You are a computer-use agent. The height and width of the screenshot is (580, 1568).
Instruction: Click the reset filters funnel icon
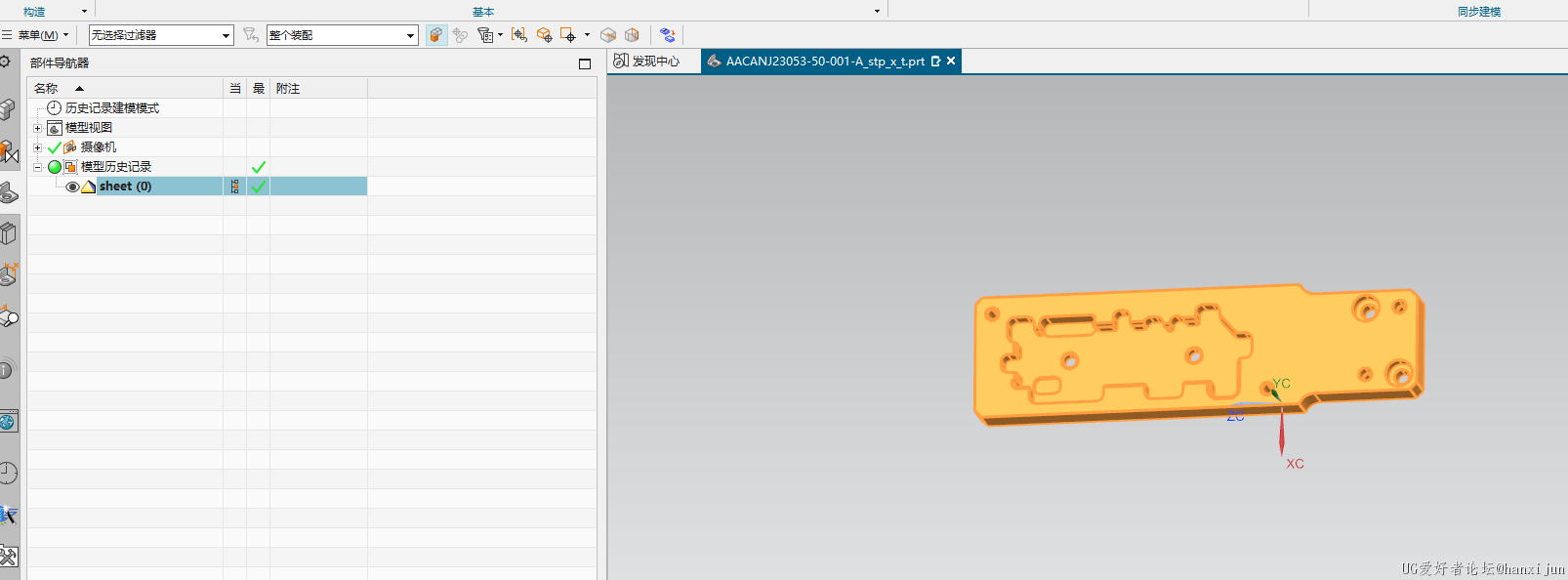tap(251, 35)
